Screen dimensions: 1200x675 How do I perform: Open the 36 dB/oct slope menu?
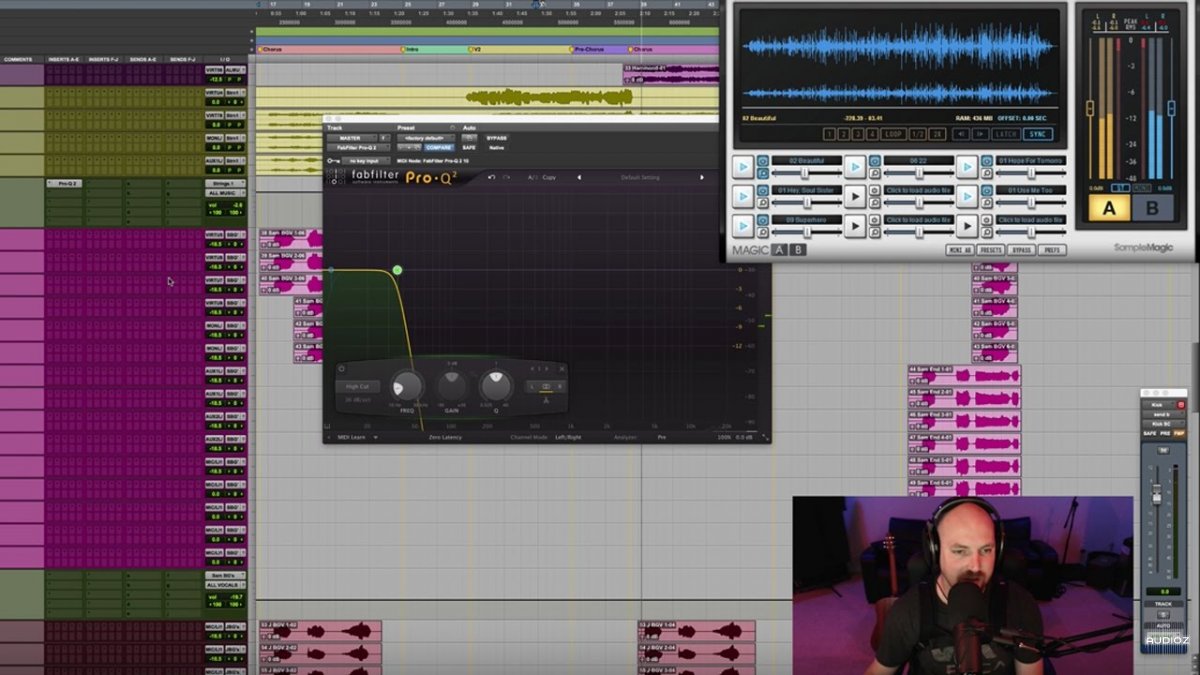(x=357, y=399)
